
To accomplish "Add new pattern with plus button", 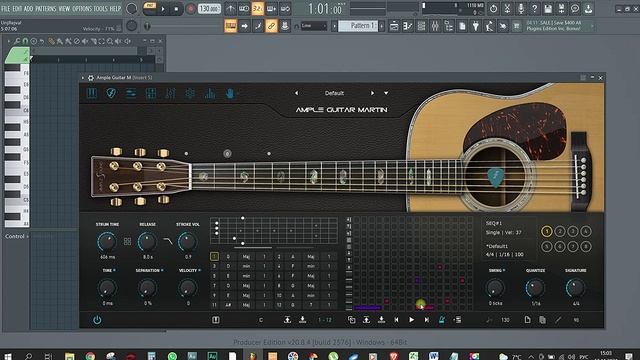I will (382, 26).
